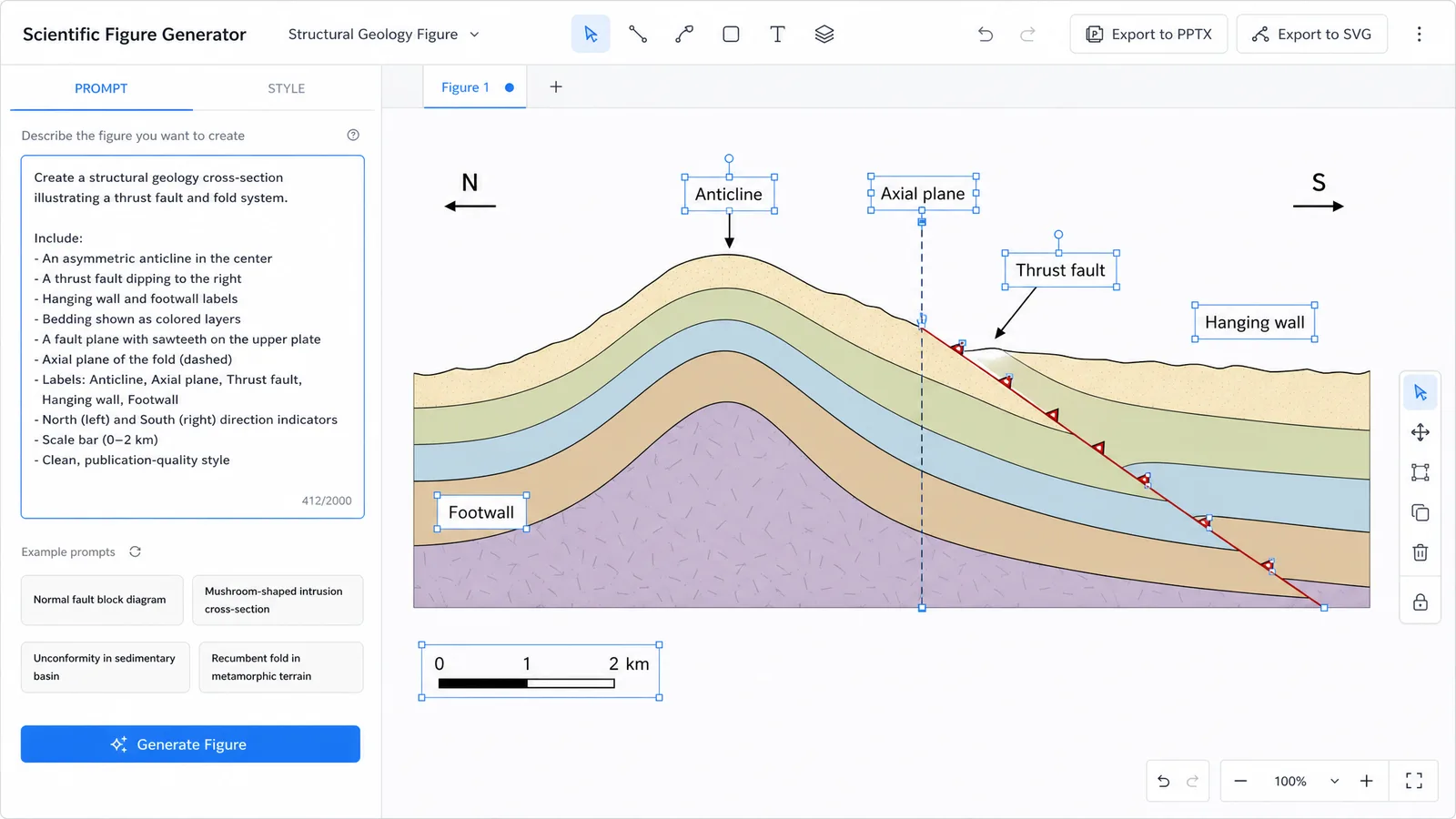Select the Anticline label on canvas
Viewport: 1456px width, 819px height.
729,194
